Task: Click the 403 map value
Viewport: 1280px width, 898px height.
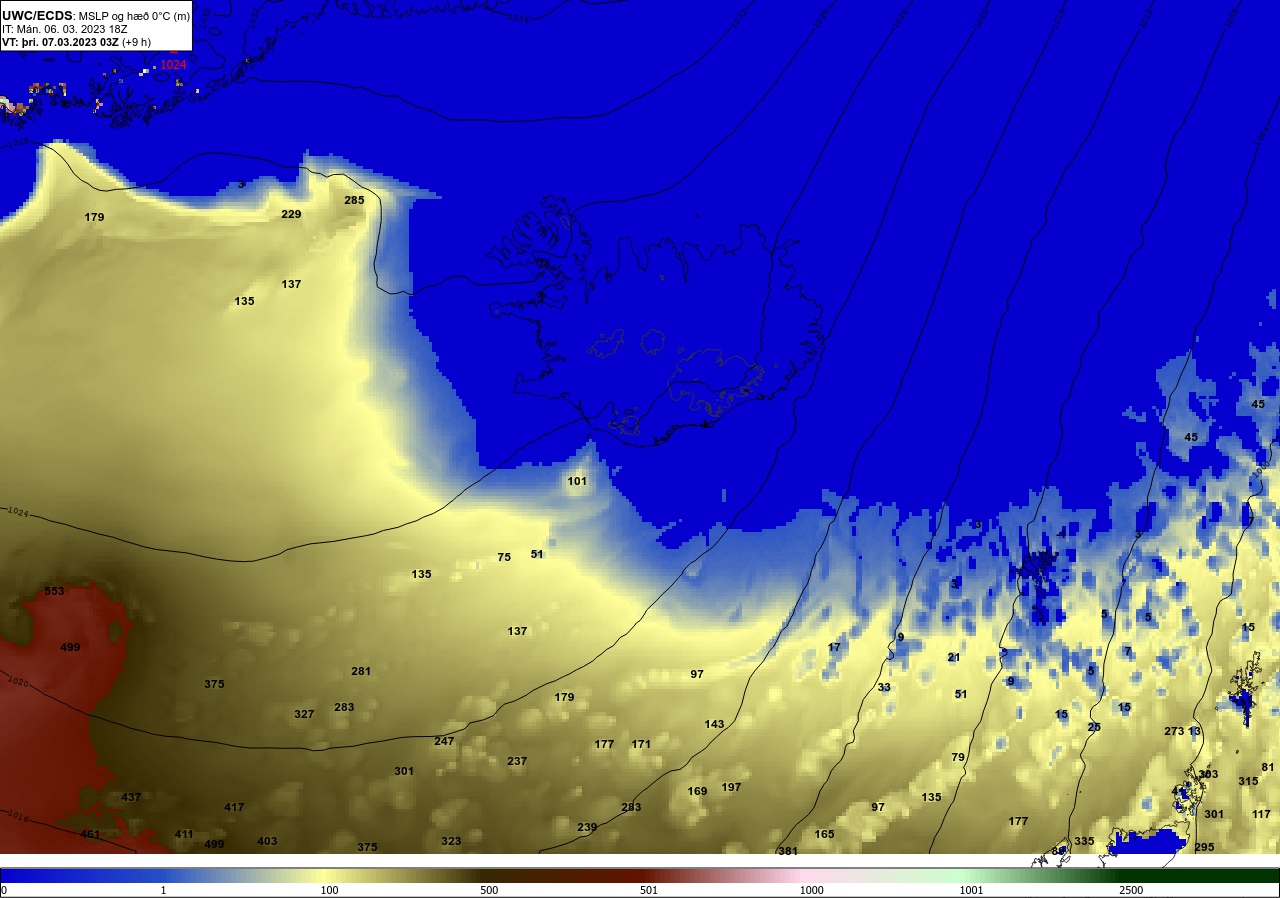Action: coord(267,841)
